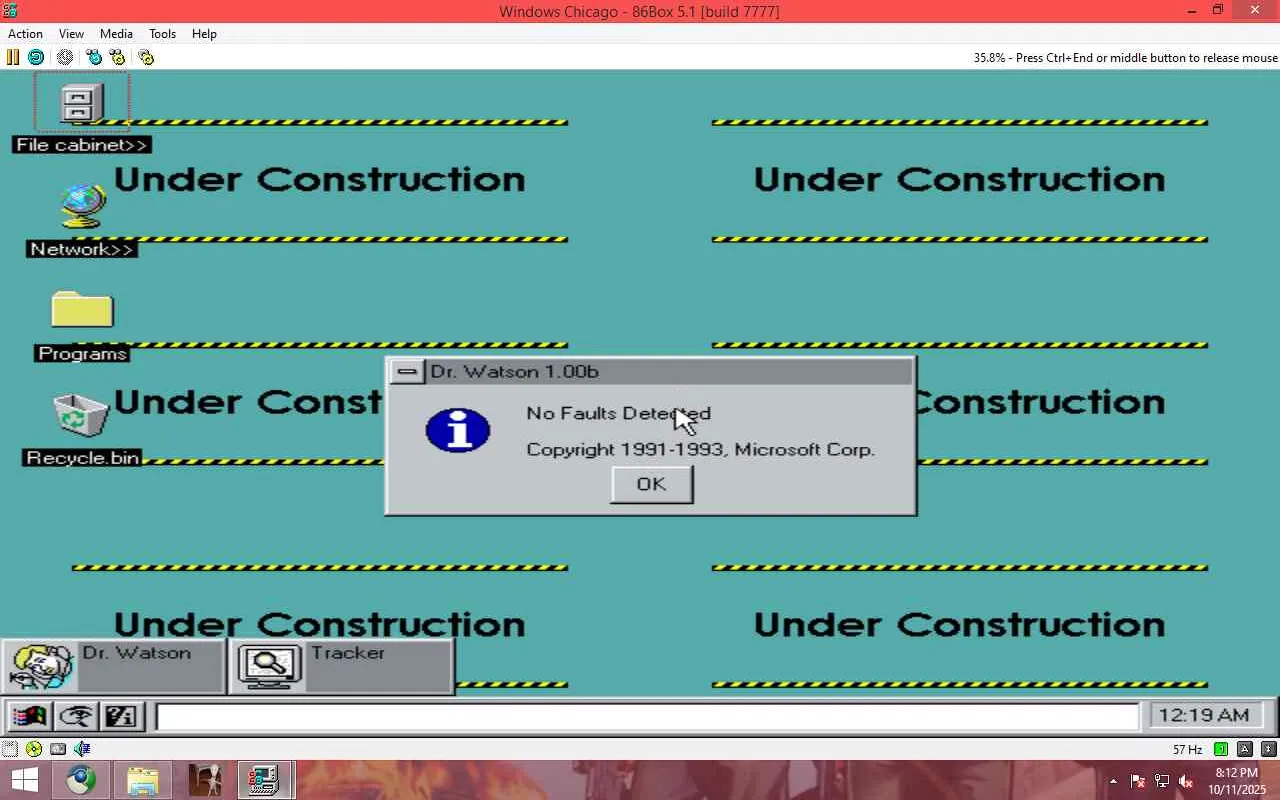Toggle the Caps Lock 'A' indicator

click(x=1245, y=749)
